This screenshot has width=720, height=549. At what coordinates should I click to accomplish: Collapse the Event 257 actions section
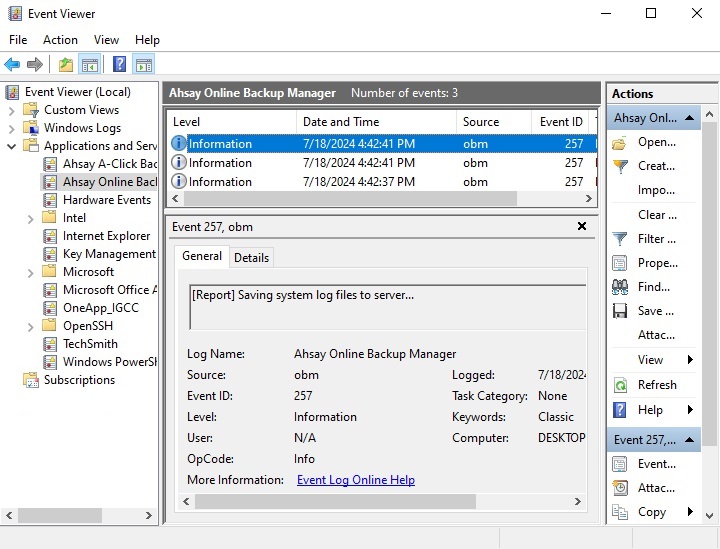pos(689,440)
